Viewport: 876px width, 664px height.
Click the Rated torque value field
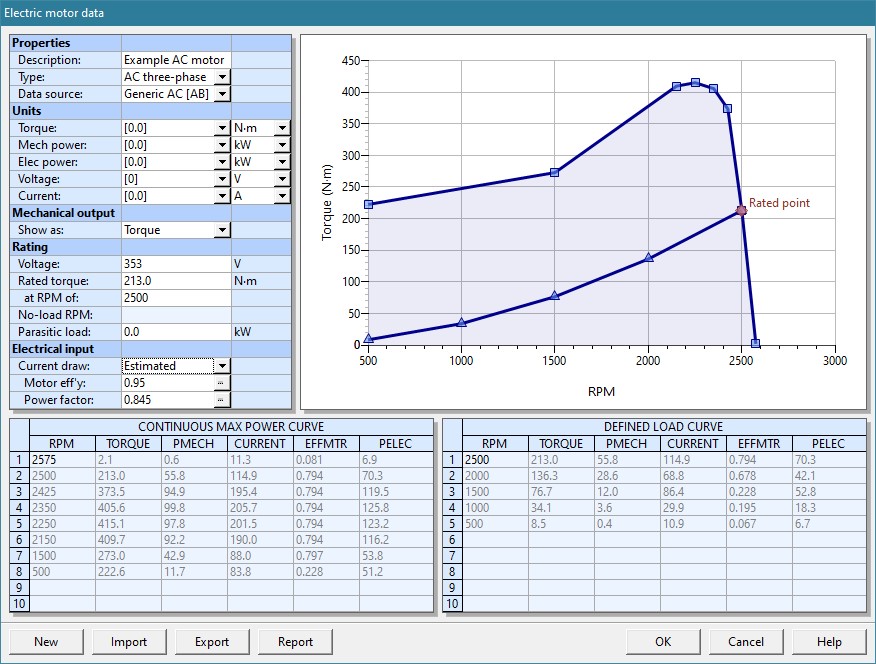click(x=175, y=281)
